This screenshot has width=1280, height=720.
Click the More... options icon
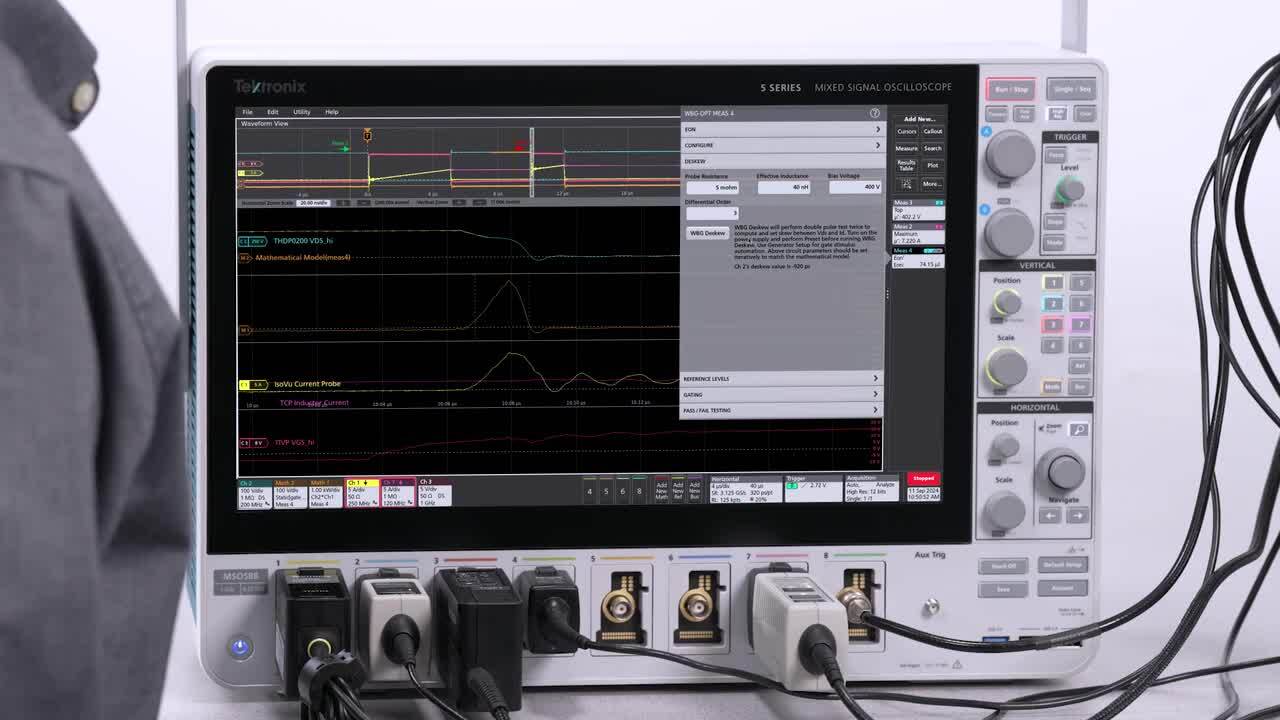tap(932, 183)
